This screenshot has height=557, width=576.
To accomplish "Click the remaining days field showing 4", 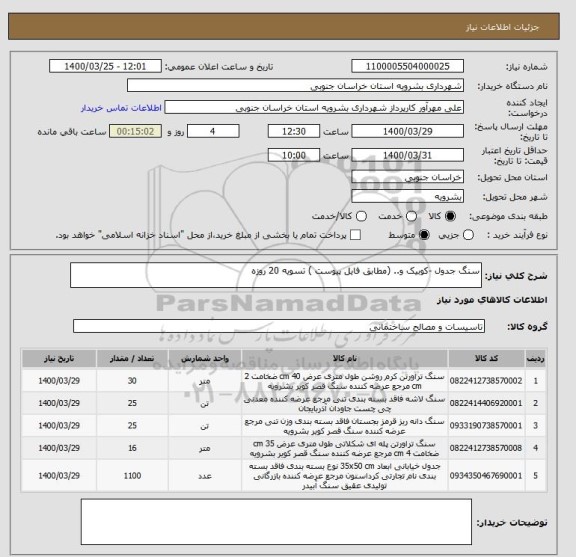I will [x=213, y=131].
